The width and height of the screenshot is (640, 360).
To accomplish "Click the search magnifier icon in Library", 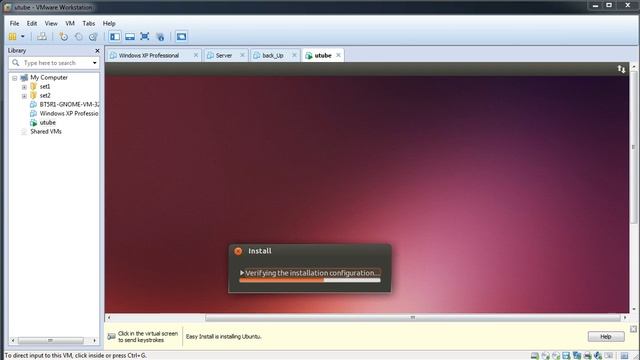I will pos(16,63).
